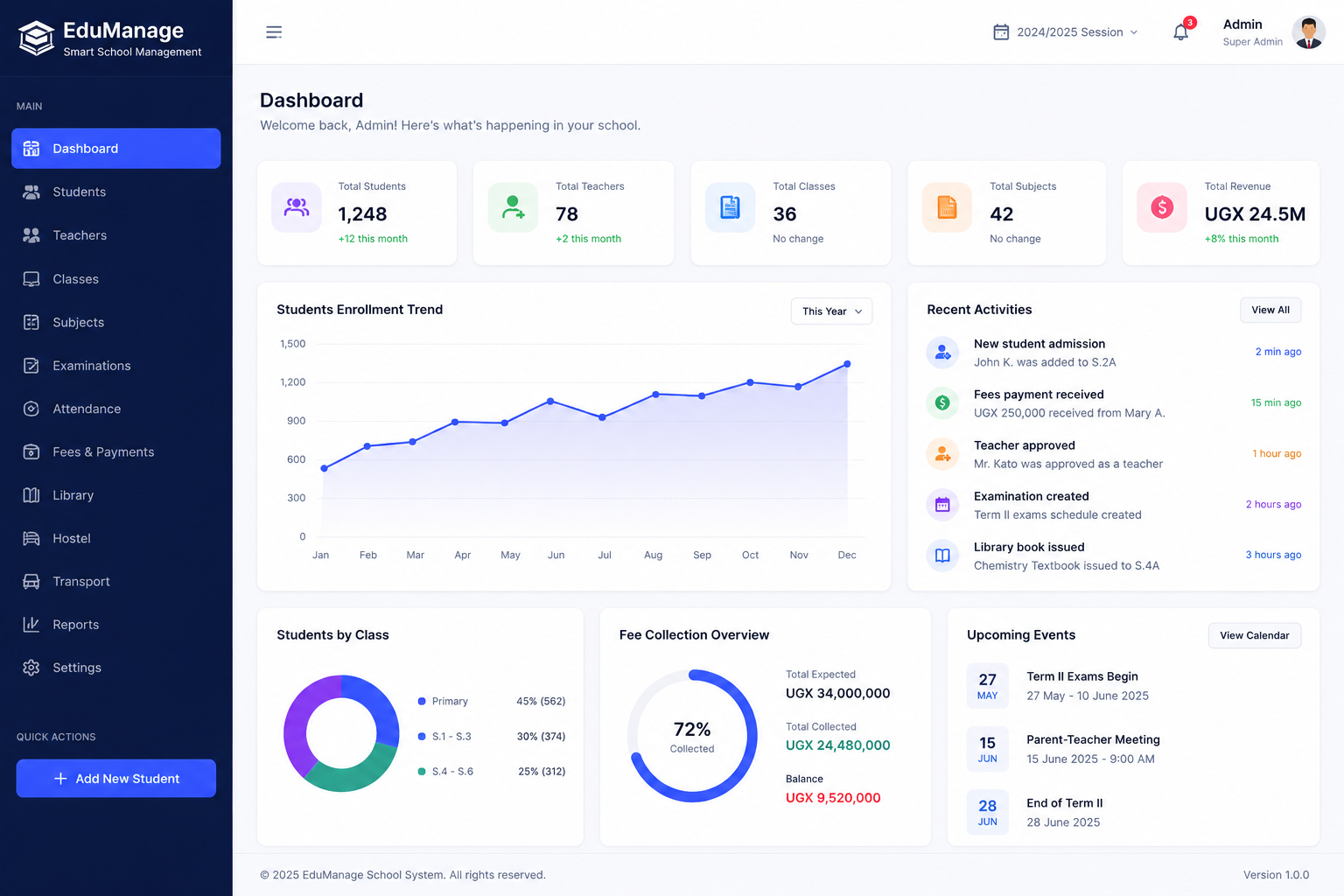1344x896 pixels.
Task: Open the Admin profile avatar
Action: coord(1309,32)
